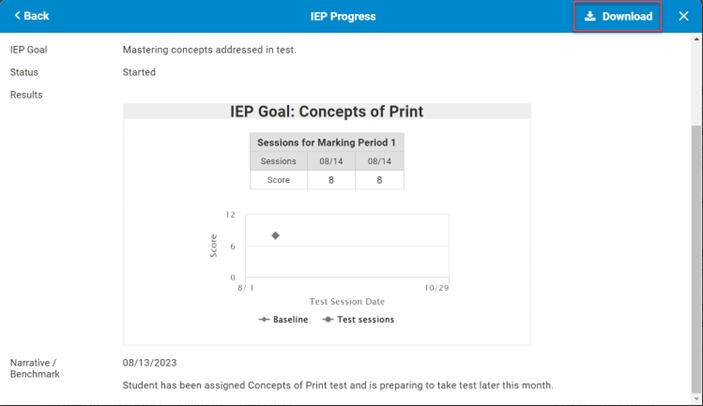703x406 pixels.
Task: Click the IEP Goal: Concepts of Print title
Action: pos(326,111)
